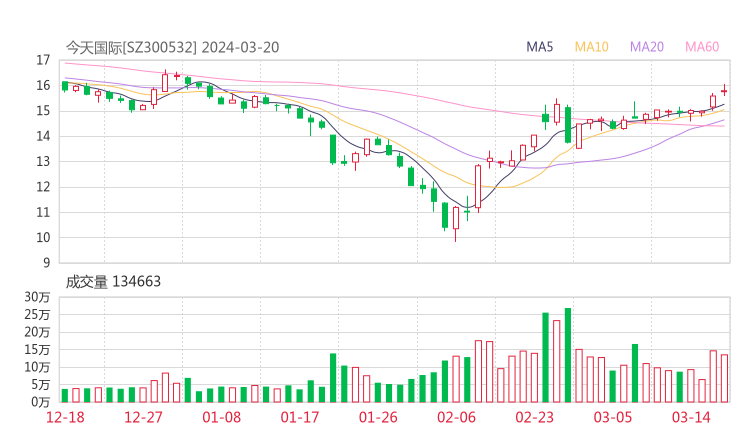Click the MA60 legend label
This screenshot has height=440, width=740.
(x=702, y=47)
